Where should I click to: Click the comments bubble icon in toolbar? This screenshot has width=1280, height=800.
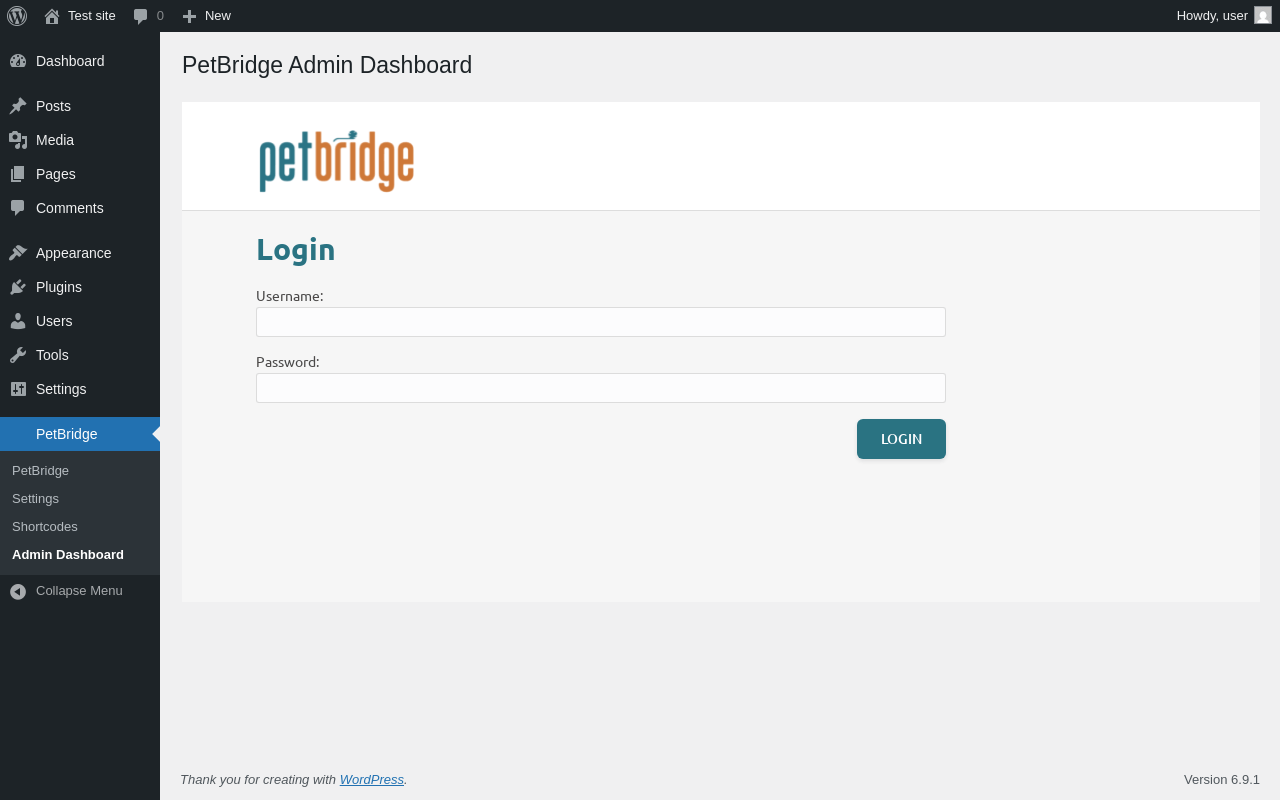pyautogui.click(x=141, y=16)
